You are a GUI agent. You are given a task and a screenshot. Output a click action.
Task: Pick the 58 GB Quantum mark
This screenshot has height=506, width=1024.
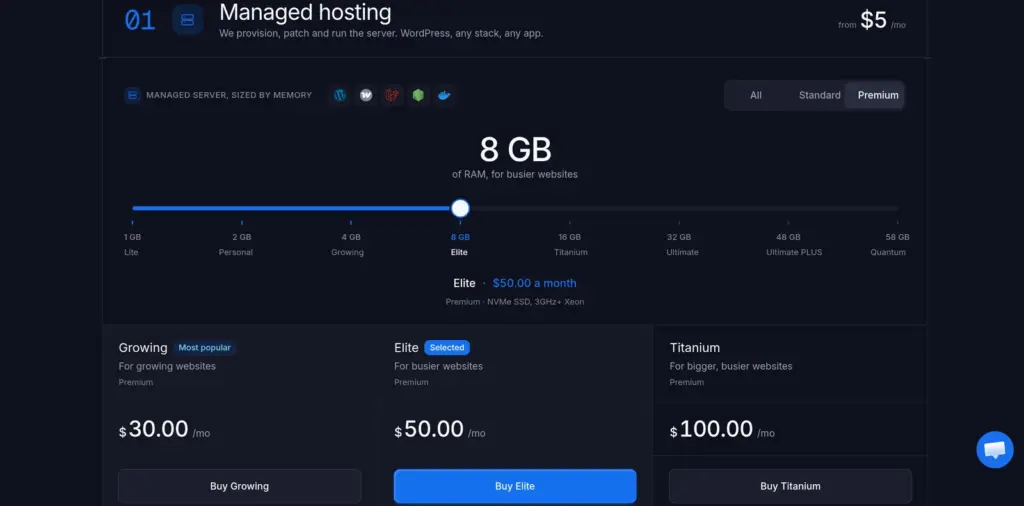(x=889, y=244)
